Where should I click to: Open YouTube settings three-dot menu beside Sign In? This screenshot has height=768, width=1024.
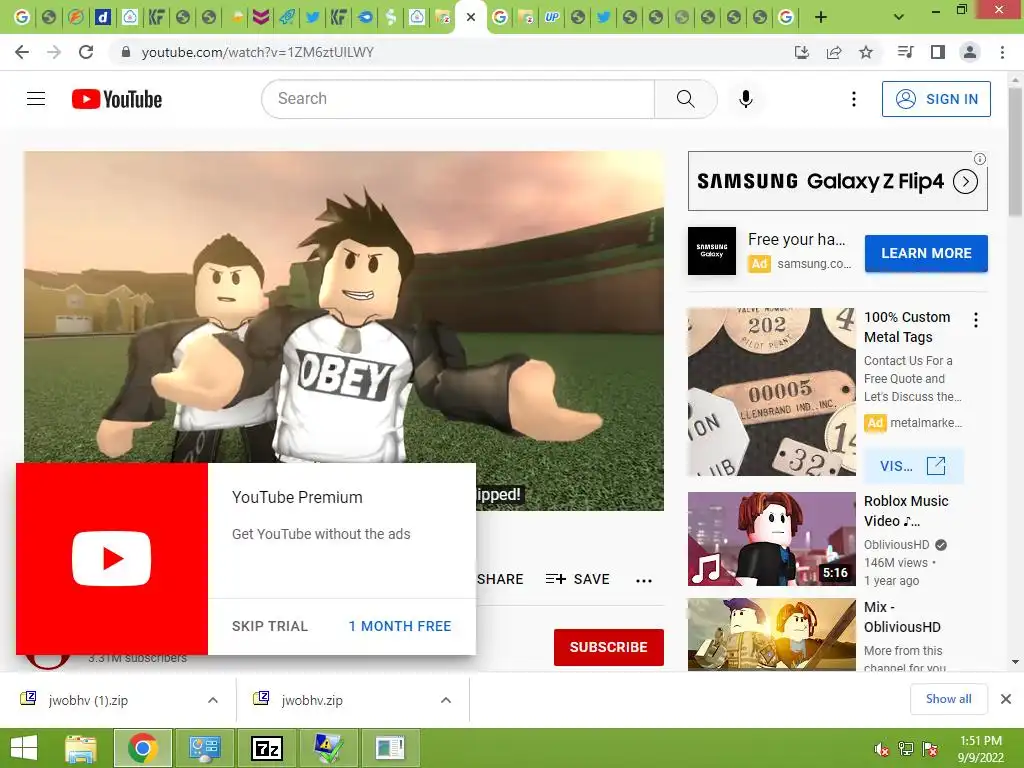(854, 99)
